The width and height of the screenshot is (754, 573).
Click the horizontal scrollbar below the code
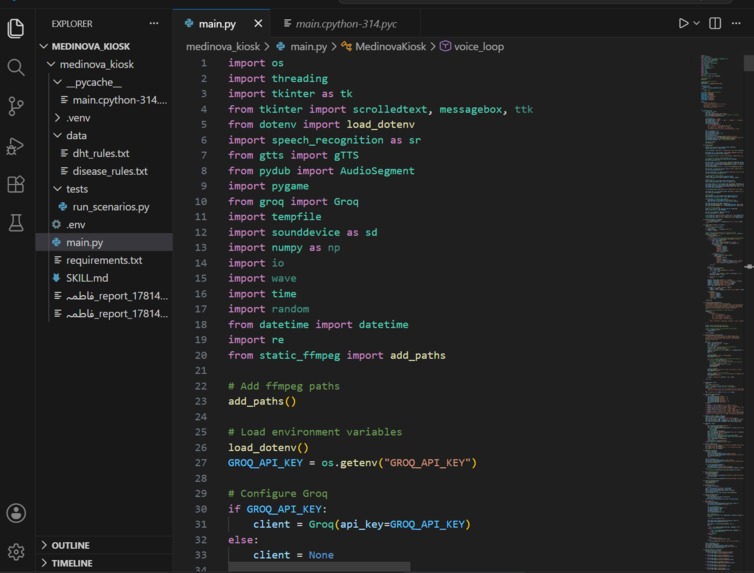click(x=319, y=566)
